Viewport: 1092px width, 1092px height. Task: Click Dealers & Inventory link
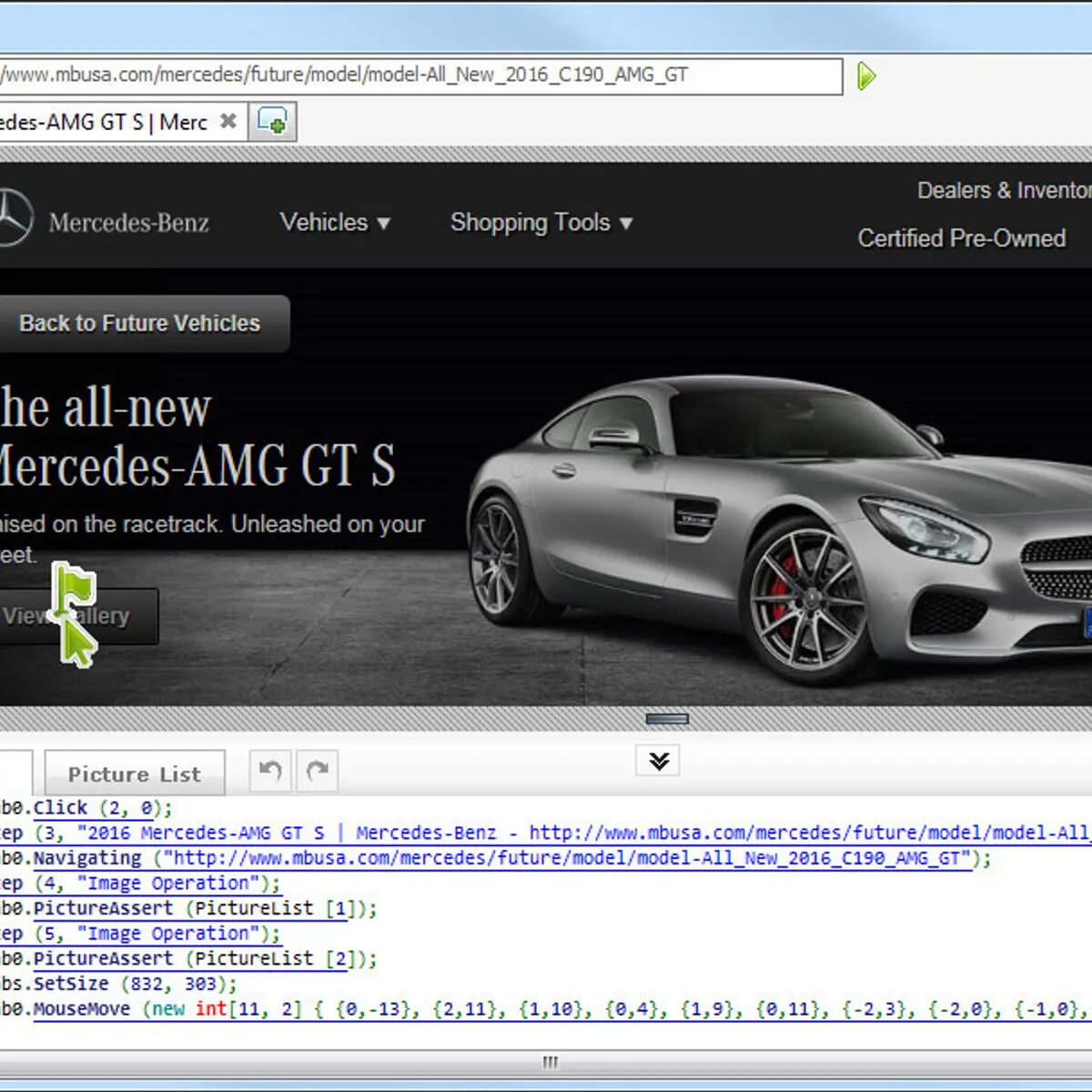[1004, 190]
